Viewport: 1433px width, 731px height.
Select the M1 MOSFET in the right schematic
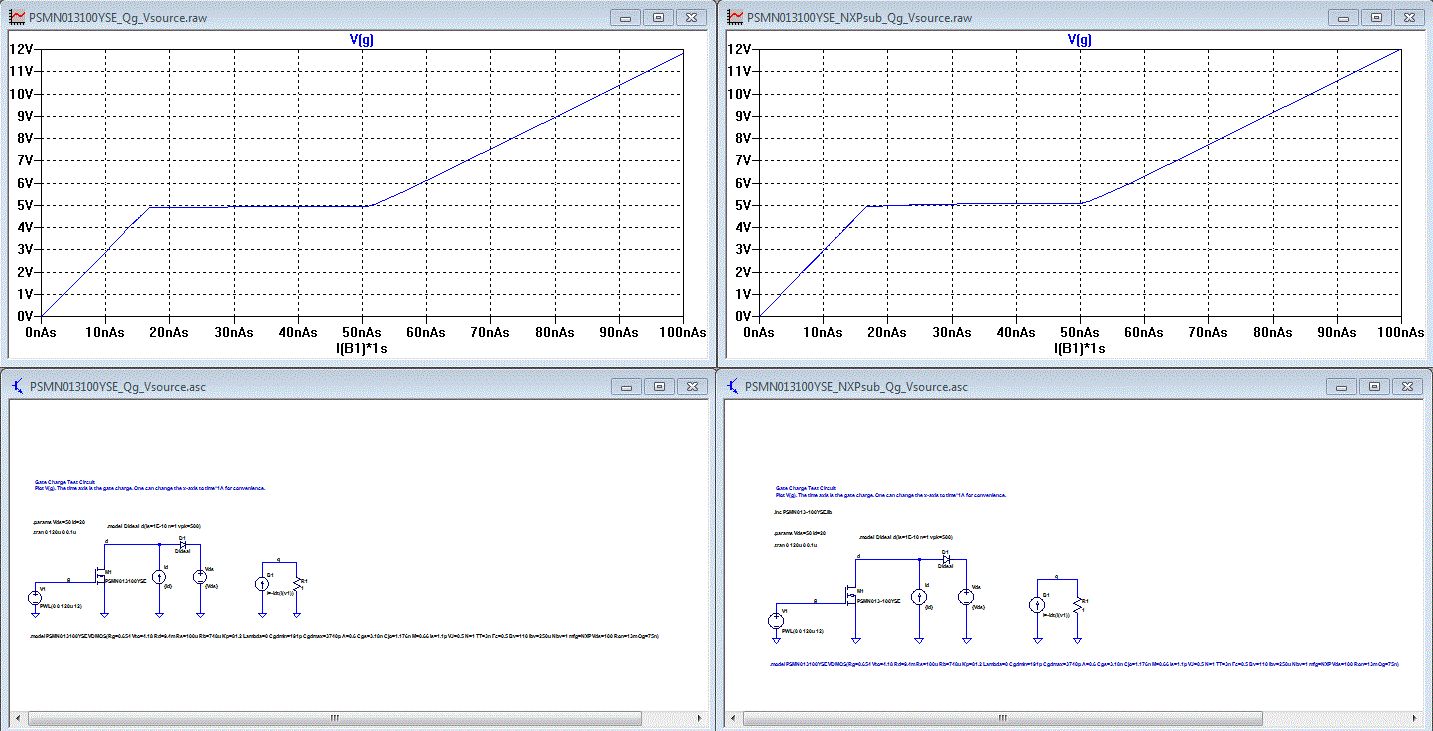[x=852, y=597]
